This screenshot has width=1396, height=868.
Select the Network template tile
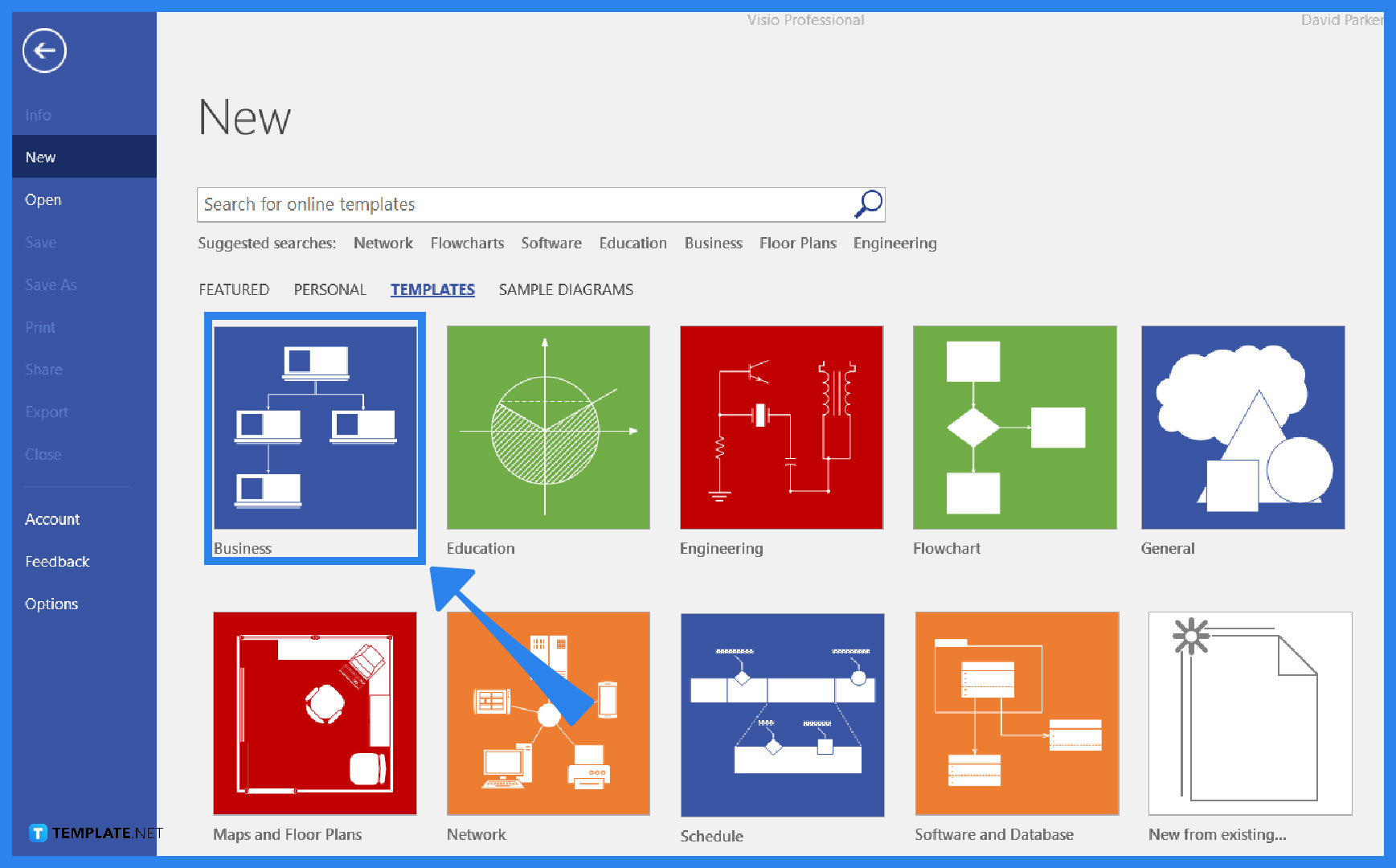point(548,714)
